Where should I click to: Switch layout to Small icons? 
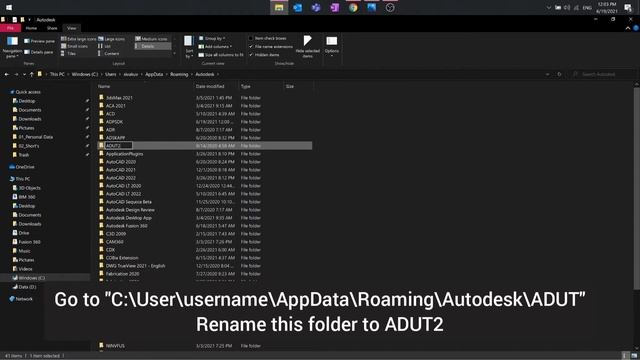click(75, 46)
